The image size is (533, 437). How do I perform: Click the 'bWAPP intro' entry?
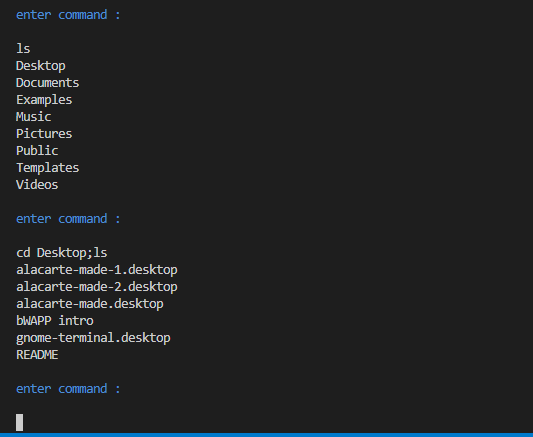pyautogui.click(x=55, y=321)
